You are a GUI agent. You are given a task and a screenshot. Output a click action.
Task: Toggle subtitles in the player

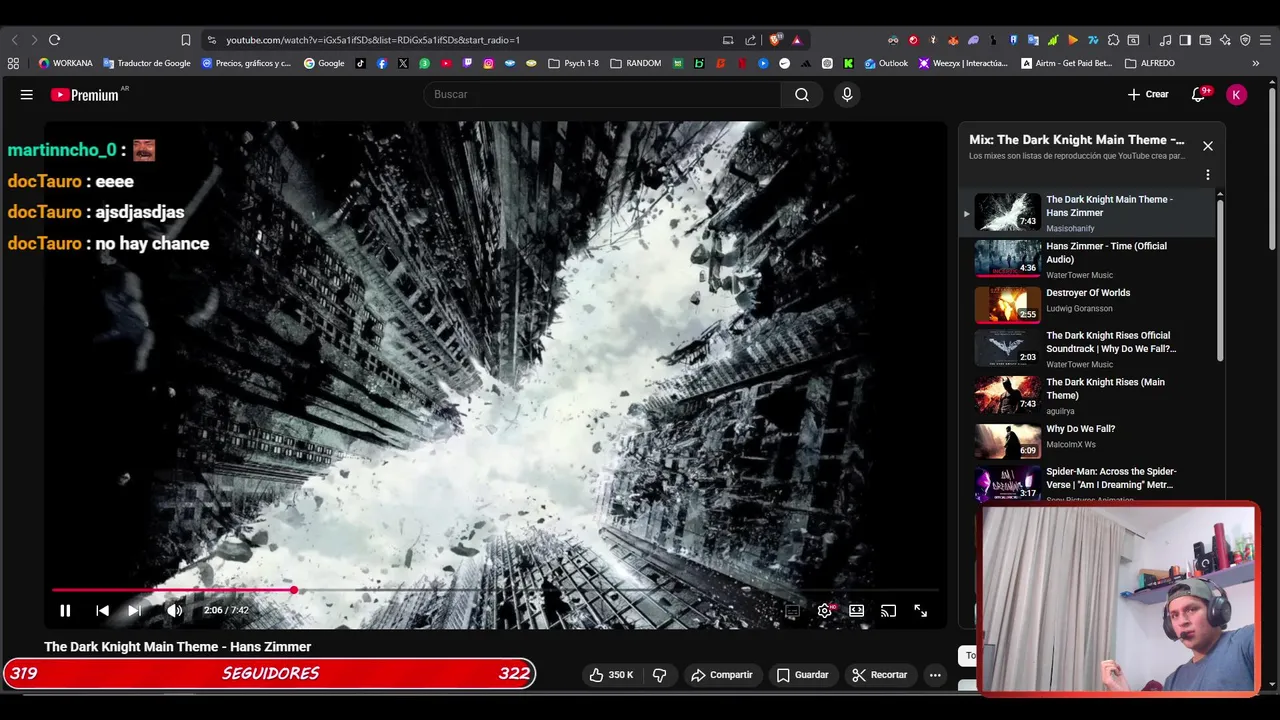[x=792, y=610]
